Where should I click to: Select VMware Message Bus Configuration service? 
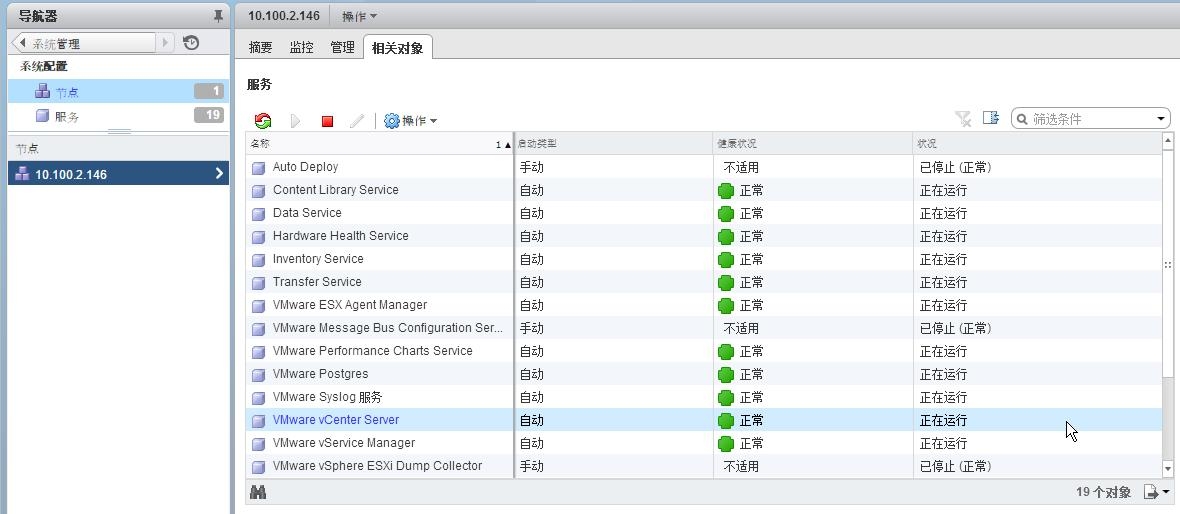coord(704,328)
